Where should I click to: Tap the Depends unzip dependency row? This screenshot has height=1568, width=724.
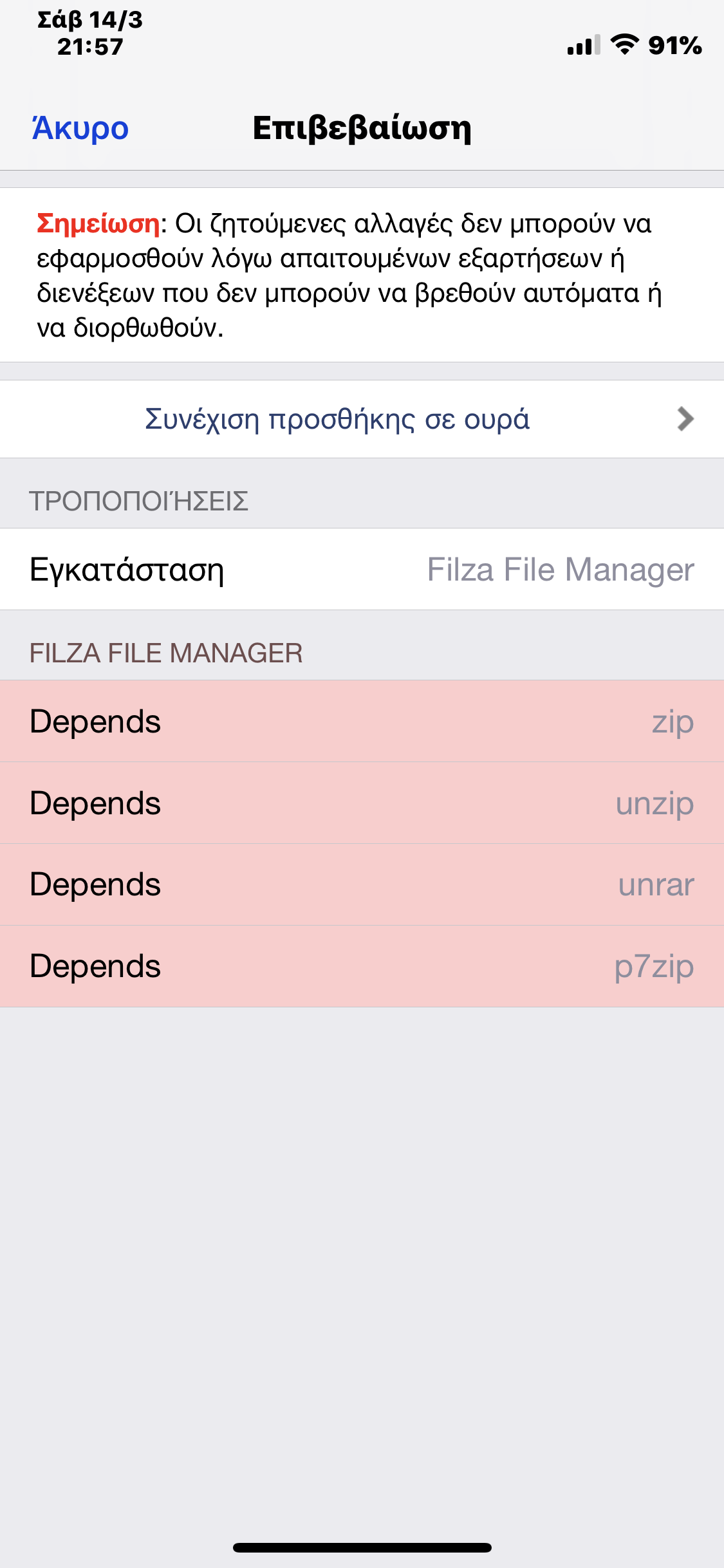click(x=362, y=803)
